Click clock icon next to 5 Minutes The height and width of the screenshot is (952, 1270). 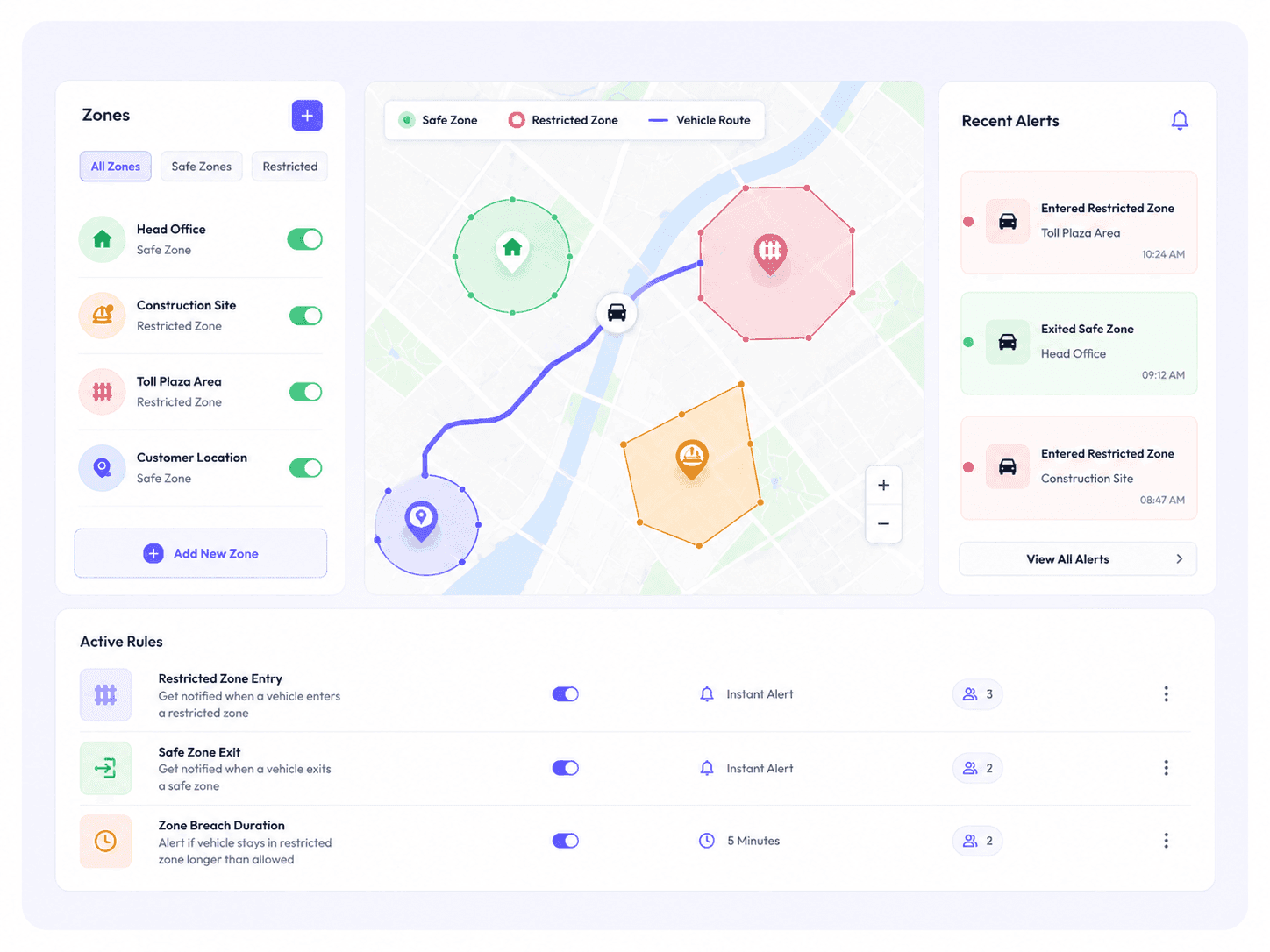pos(707,841)
